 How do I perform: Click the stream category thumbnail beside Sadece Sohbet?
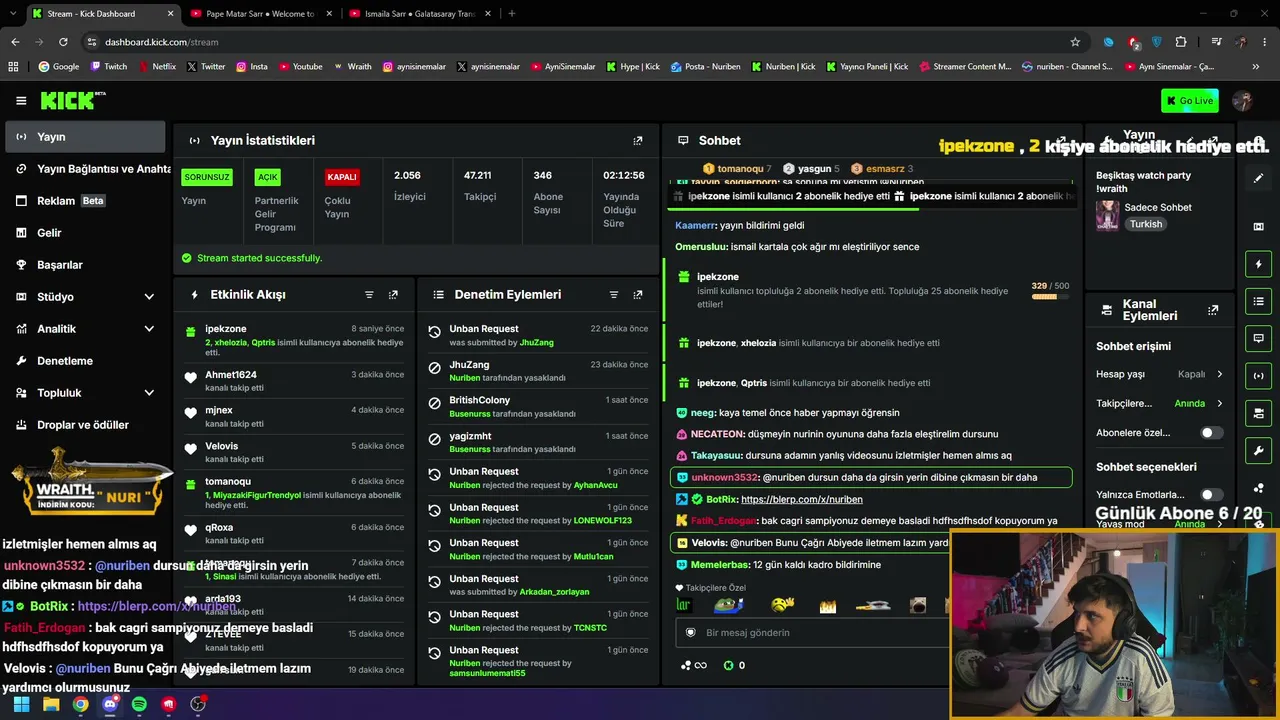(x=1107, y=215)
